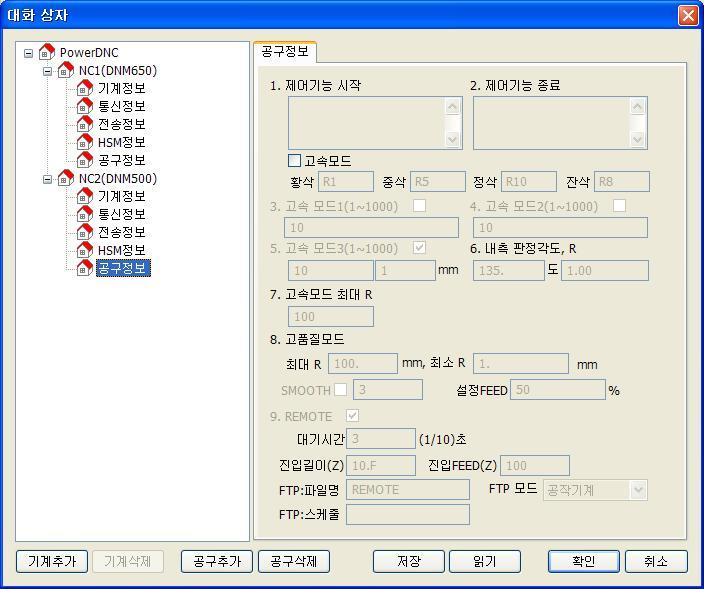The image size is (704, 589).
Task: Click the 기계추가 button
Action: tap(52, 561)
